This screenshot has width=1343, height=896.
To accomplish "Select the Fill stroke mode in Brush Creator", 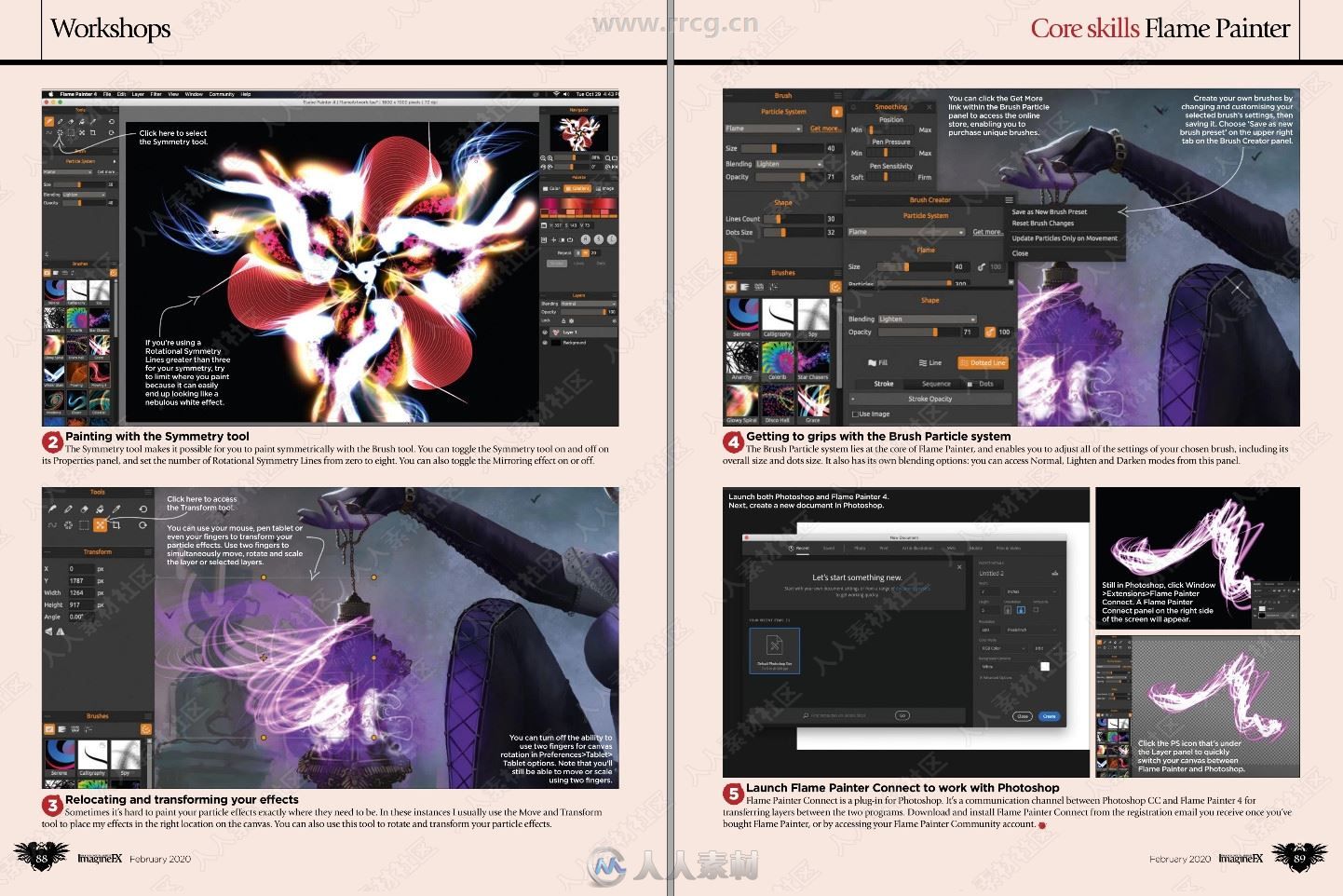I will click(877, 362).
